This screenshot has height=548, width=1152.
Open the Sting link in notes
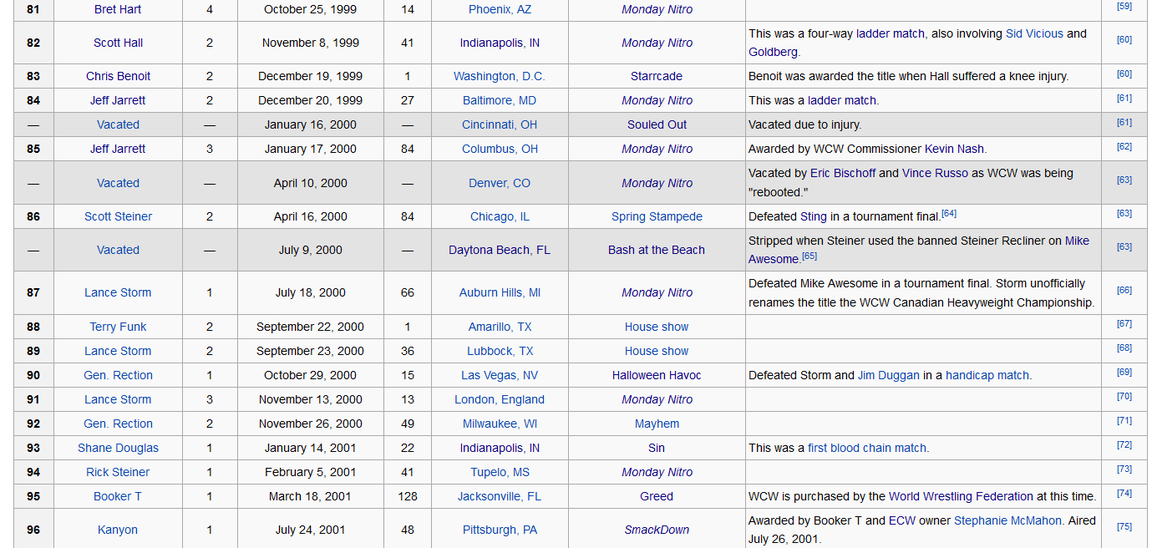(x=813, y=217)
